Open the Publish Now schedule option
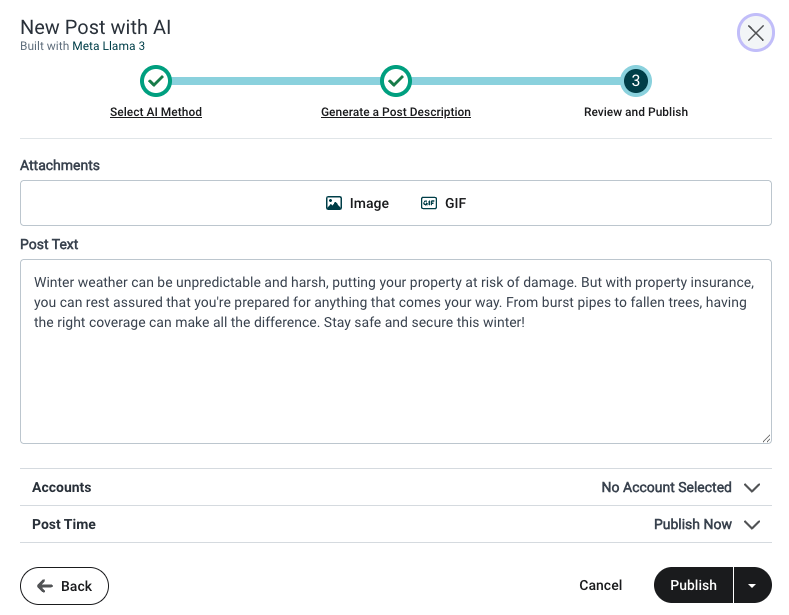Image resolution: width=789 pixels, height=615 pixels. click(x=692, y=525)
